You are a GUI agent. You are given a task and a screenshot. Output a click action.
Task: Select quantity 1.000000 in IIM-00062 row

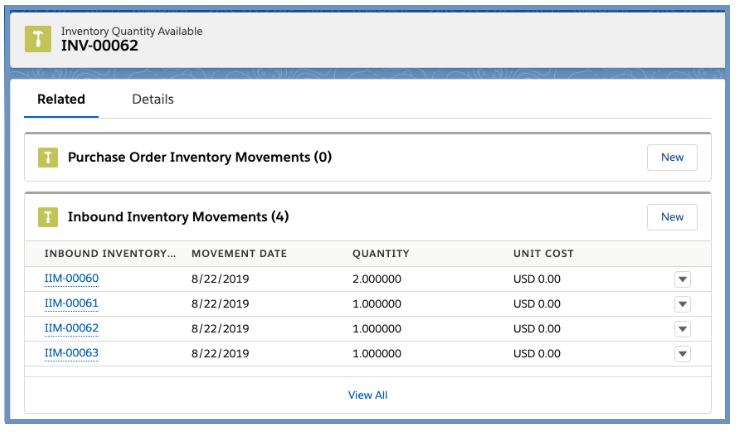tap(377, 329)
